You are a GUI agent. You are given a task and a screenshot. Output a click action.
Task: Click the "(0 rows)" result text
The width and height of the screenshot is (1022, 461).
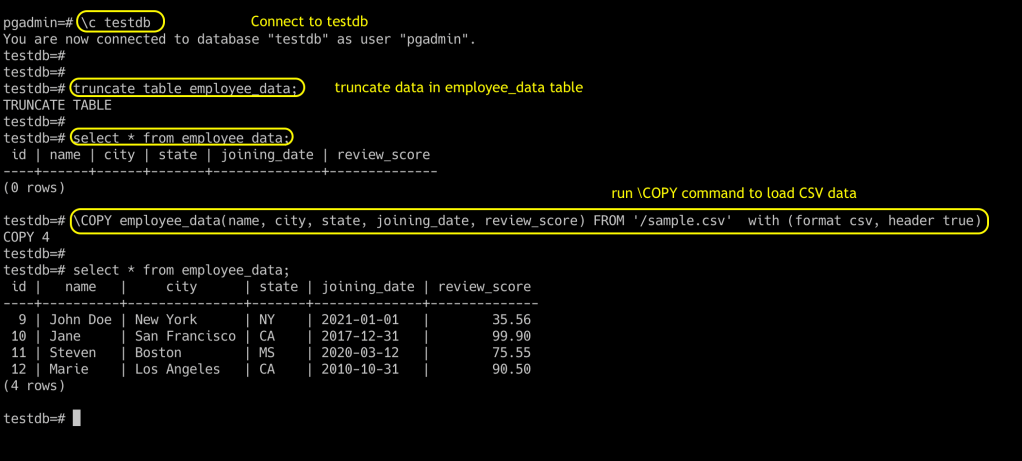(x=35, y=187)
